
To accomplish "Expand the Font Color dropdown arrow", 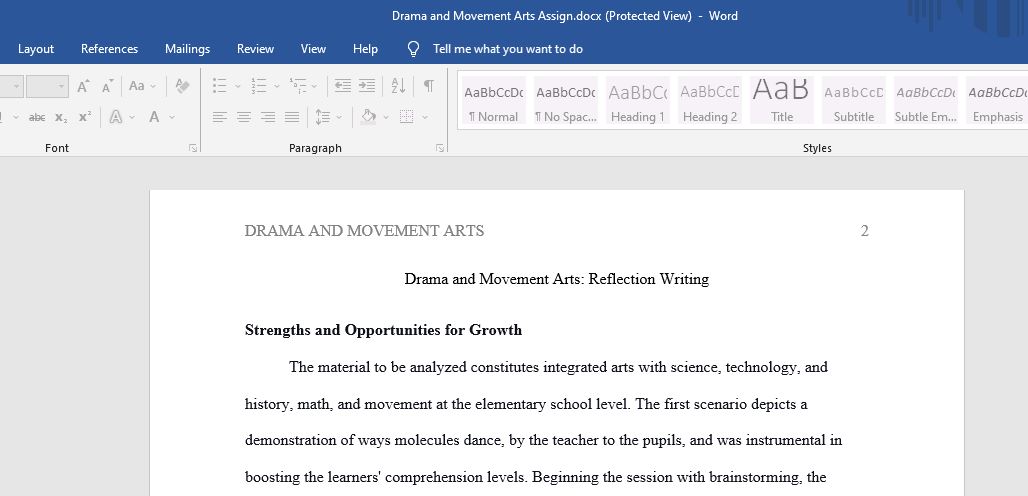I will pyautogui.click(x=172, y=117).
